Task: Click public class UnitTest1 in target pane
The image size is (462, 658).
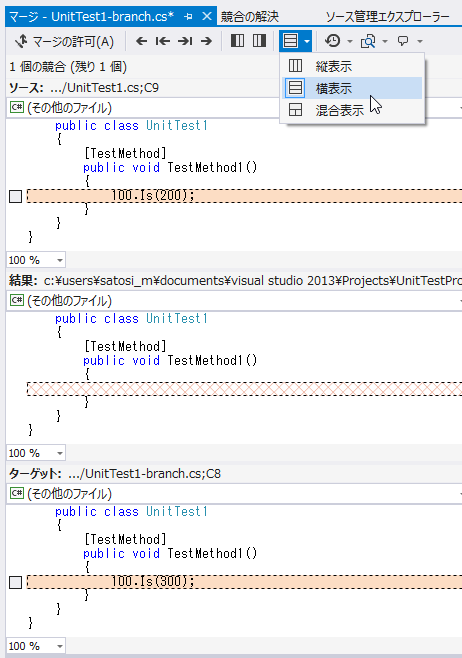Action: [x=131, y=512]
